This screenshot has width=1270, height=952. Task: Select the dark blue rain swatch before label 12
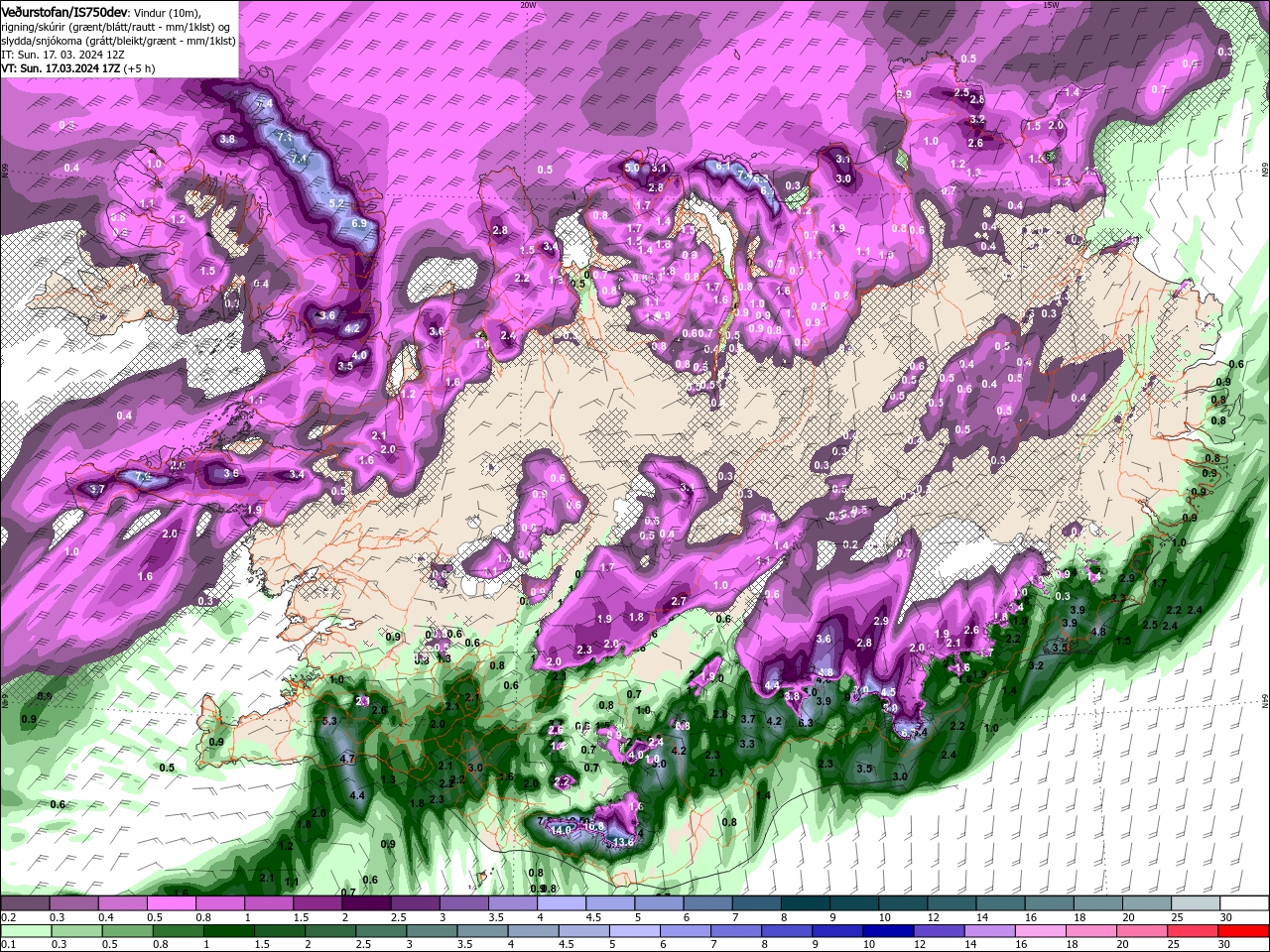pos(887,931)
